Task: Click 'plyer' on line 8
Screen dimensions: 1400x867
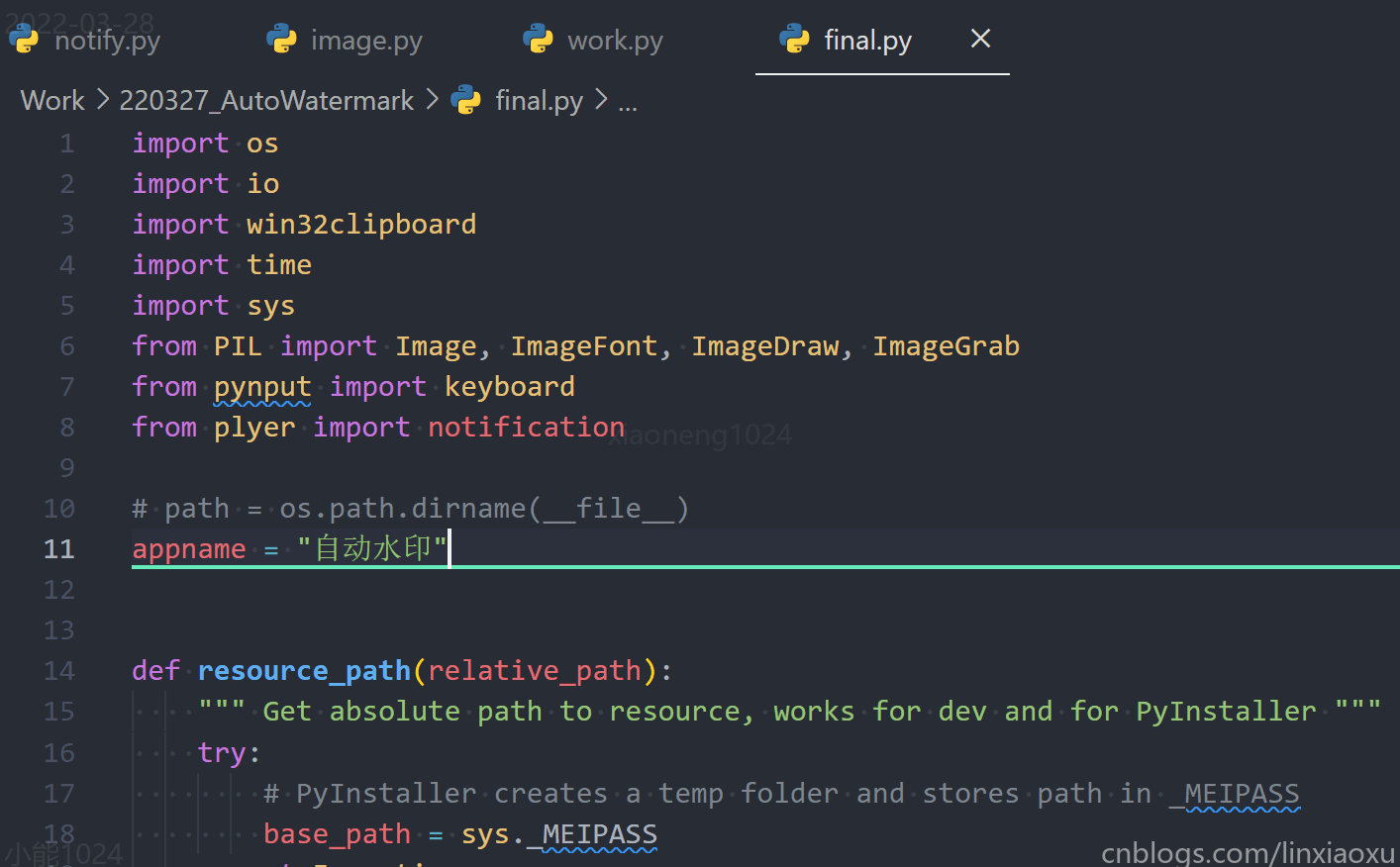Action: tap(254, 428)
